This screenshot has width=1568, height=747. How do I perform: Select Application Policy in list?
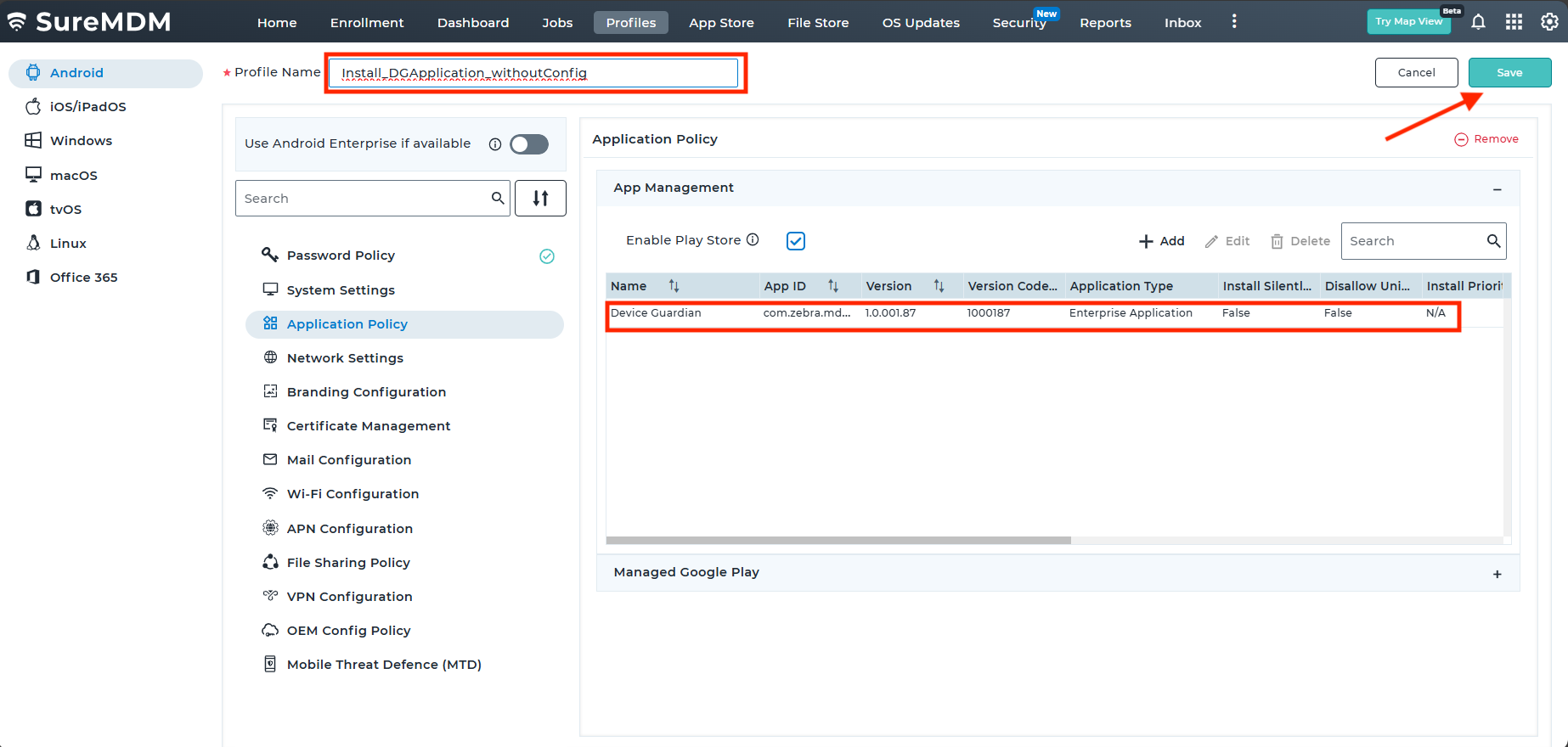[404, 324]
